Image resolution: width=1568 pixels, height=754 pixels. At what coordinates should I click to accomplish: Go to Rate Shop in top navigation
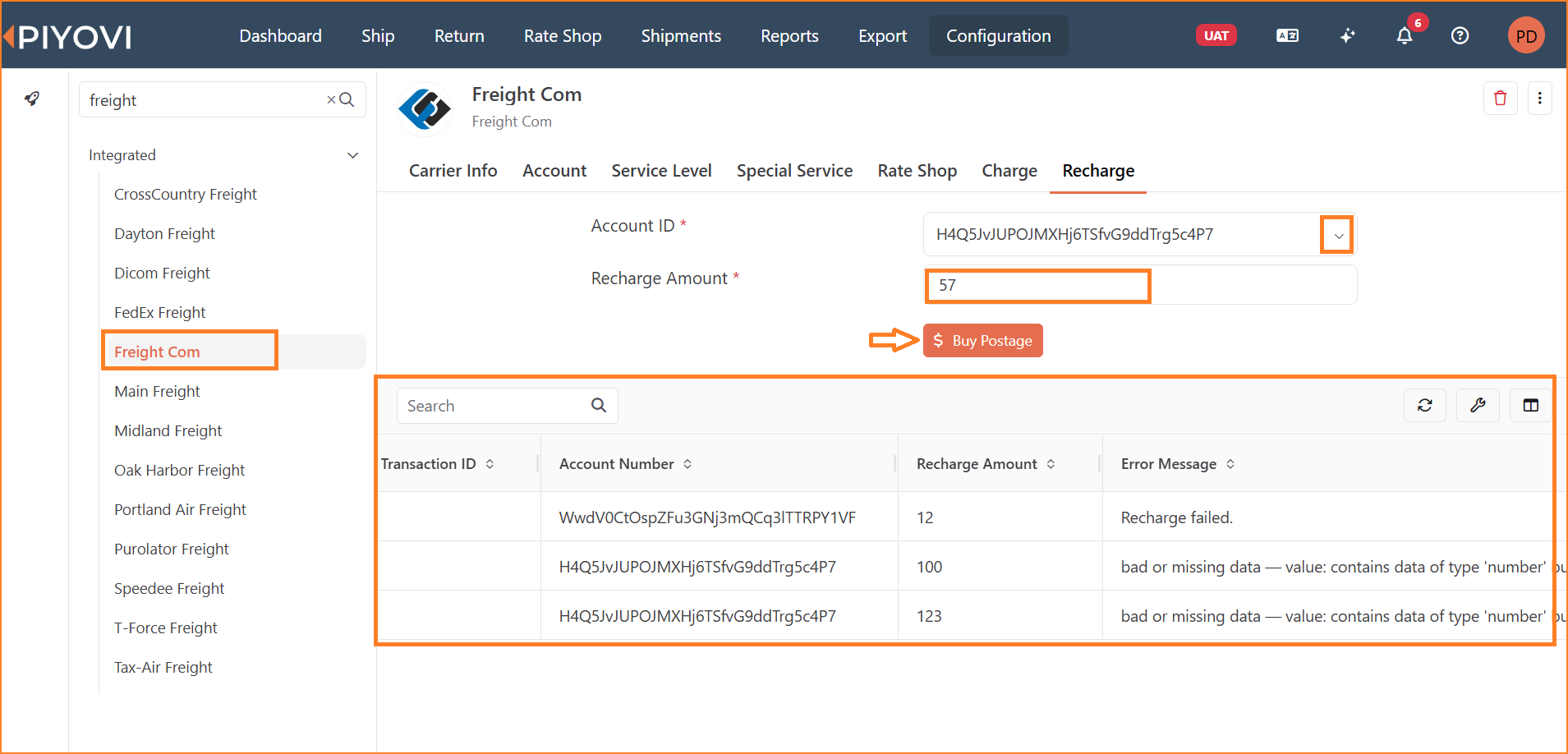pyautogui.click(x=563, y=36)
